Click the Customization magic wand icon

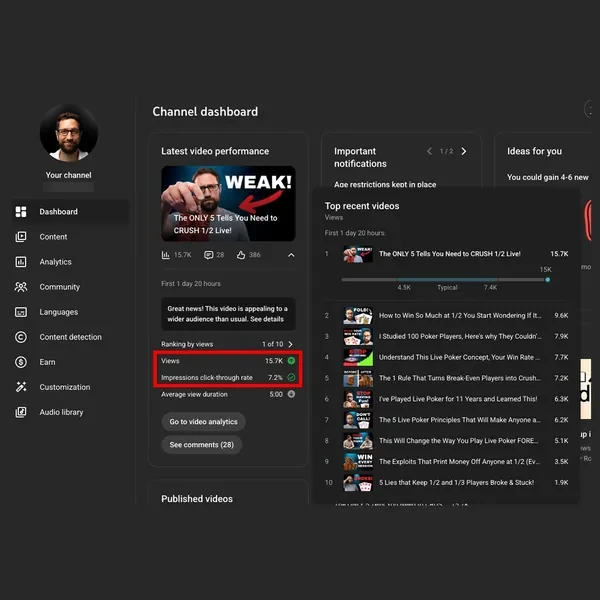tap(21, 387)
